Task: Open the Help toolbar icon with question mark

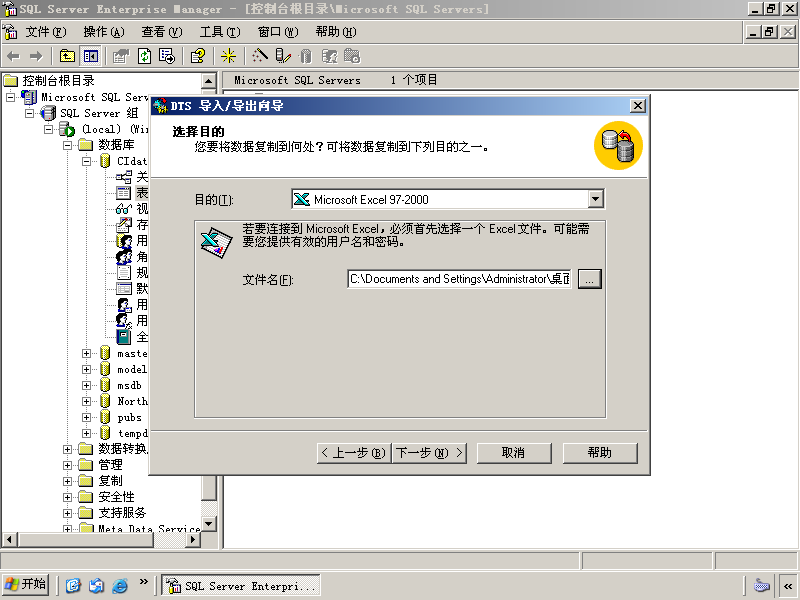Action: pos(198,56)
